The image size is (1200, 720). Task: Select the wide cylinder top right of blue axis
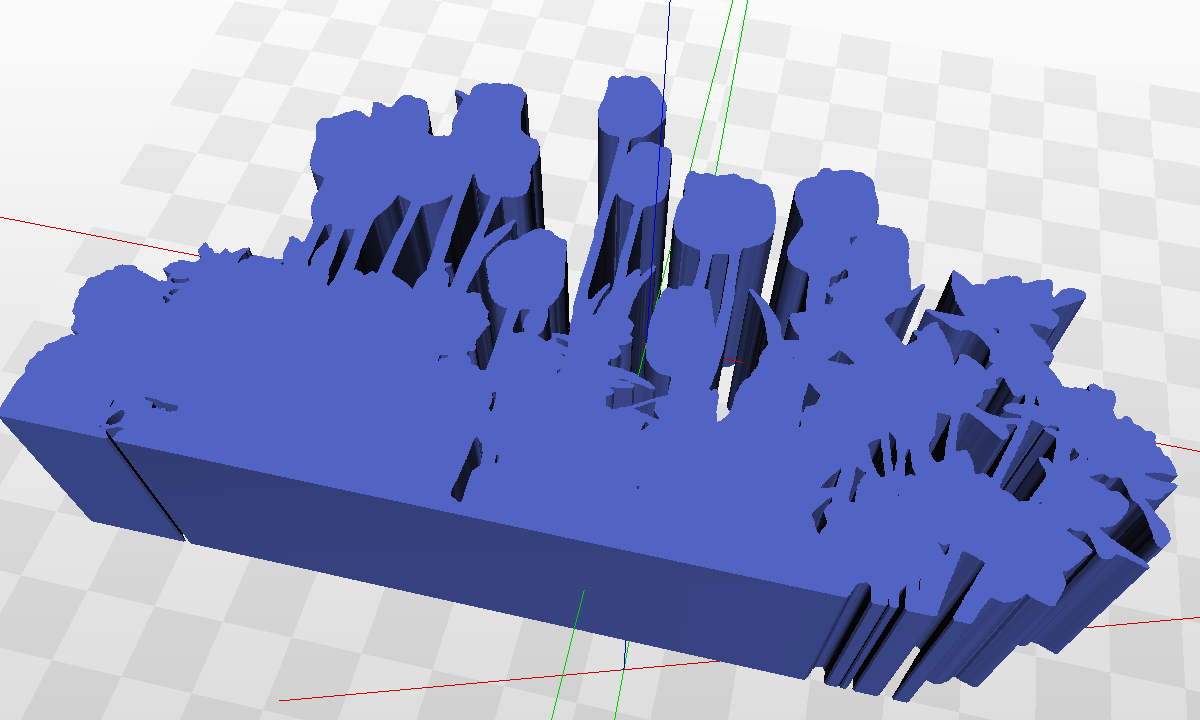pos(723,212)
